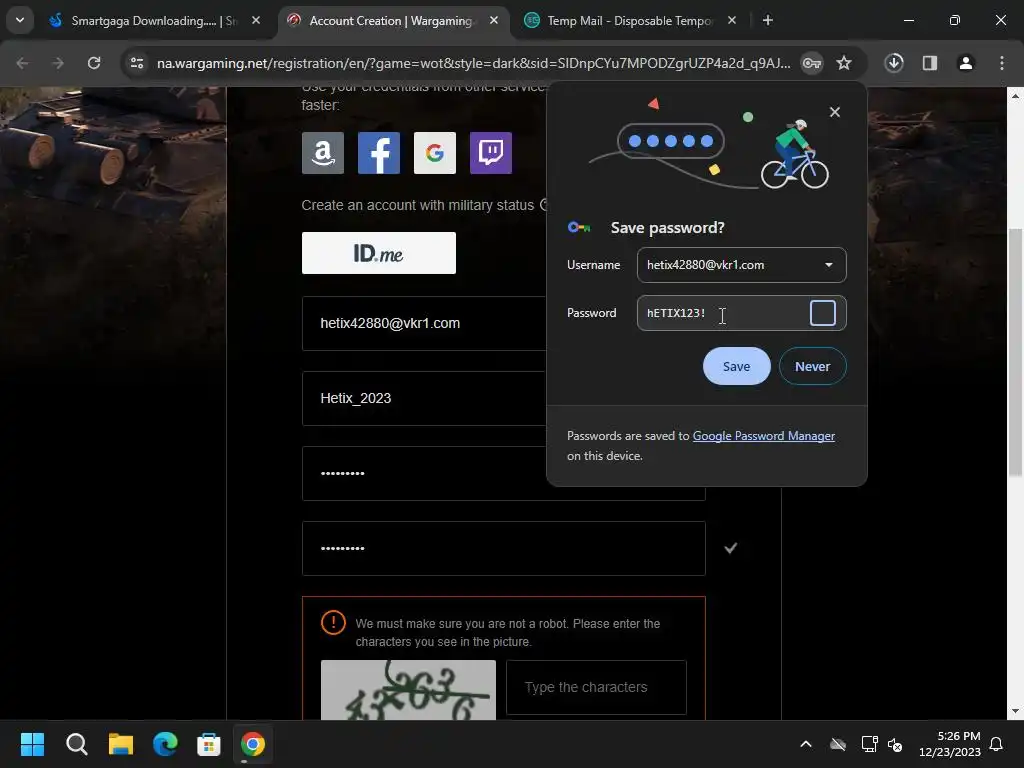Image resolution: width=1024 pixels, height=768 pixels.
Task: Open a new browser tab
Action: (x=768, y=21)
